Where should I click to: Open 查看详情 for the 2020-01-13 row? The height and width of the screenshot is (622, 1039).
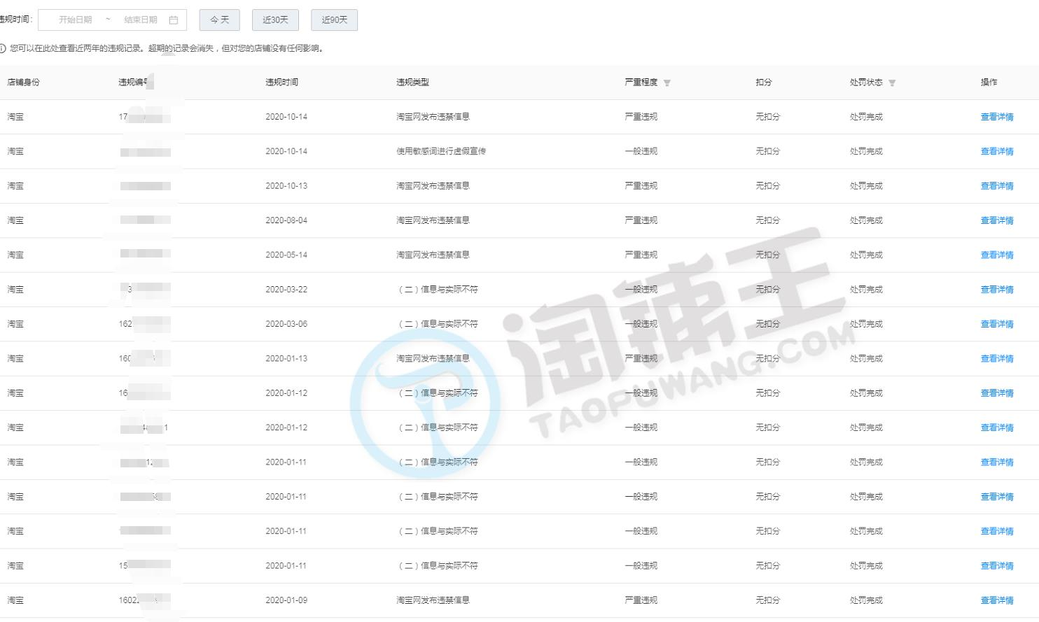pyautogui.click(x=997, y=358)
